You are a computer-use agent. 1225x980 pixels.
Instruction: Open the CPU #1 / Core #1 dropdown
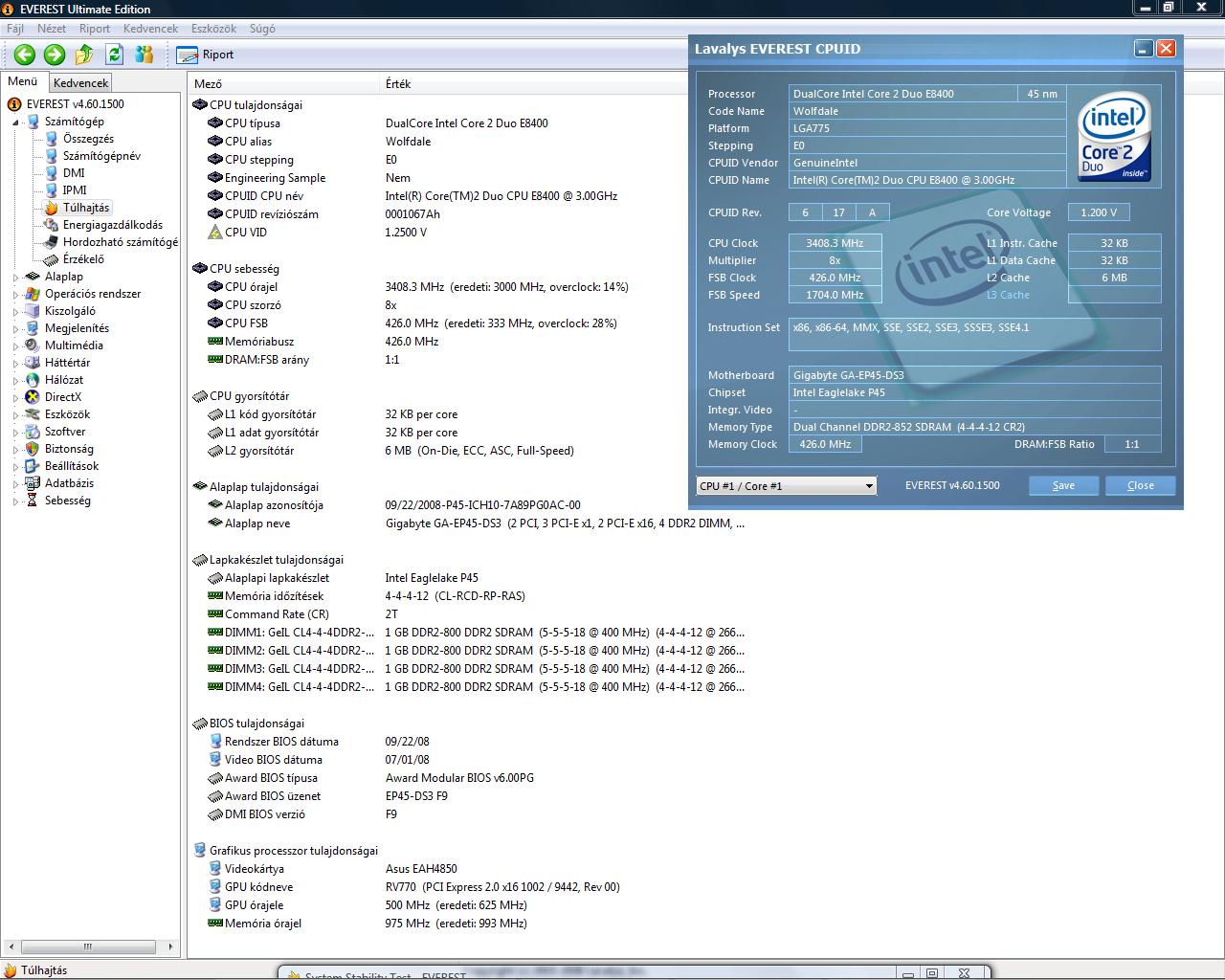coord(786,486)
